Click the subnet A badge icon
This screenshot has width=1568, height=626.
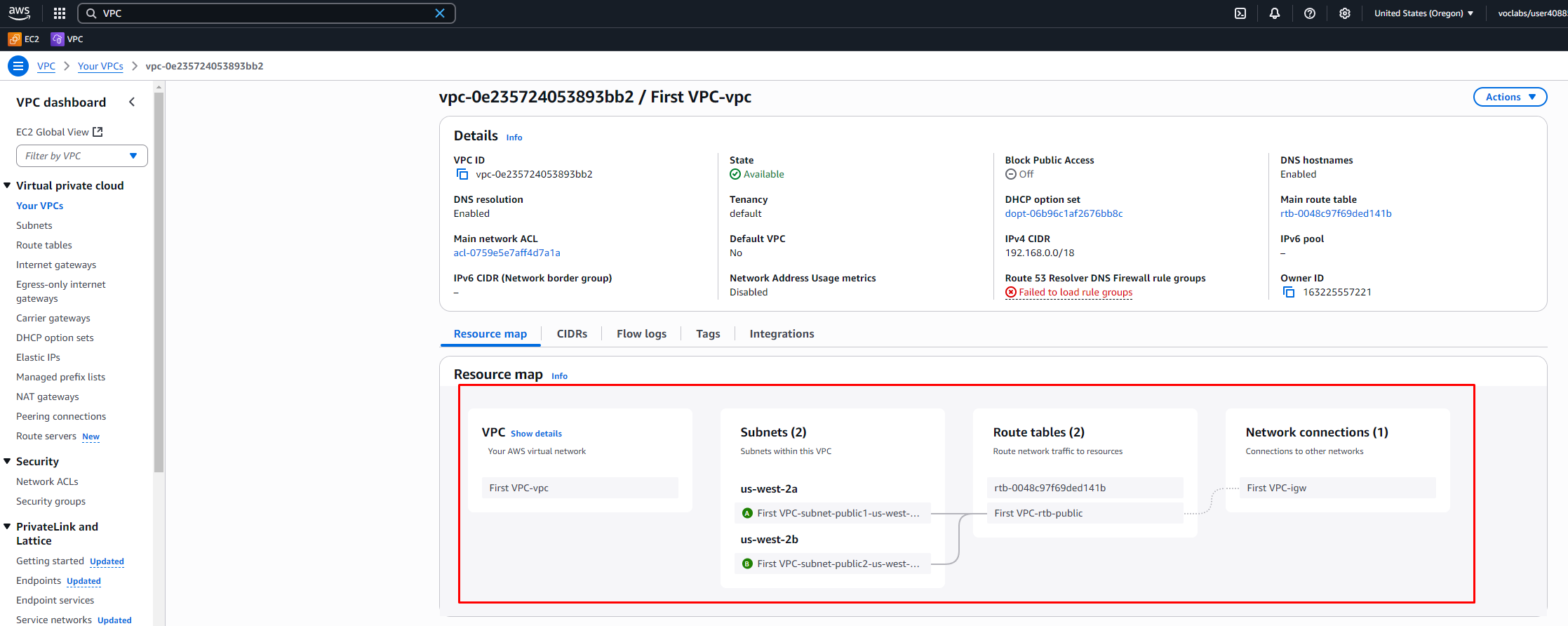point(747,513)
